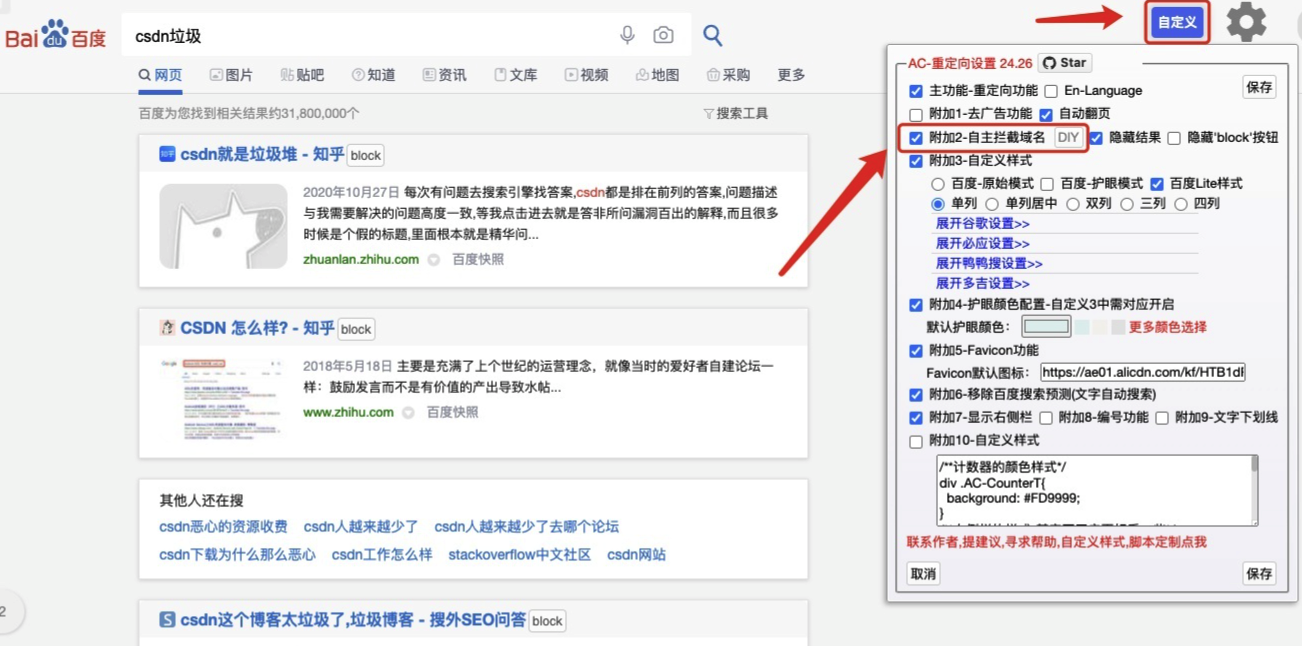
Task: Select 百度-原始模式 radio
Action: [x=938, y=184]
